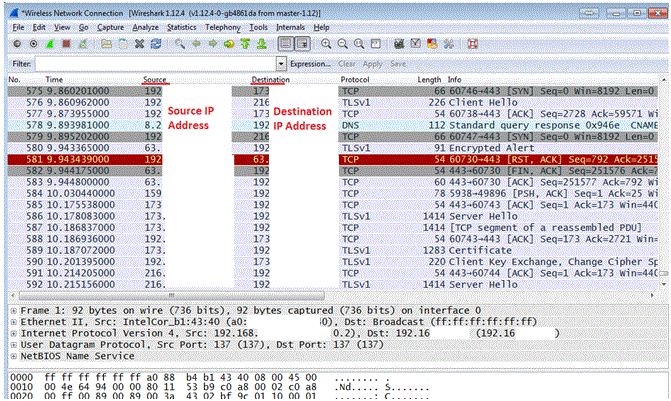Open the Statistics menu
Screen dimensions: 671x401
(181, 27)
